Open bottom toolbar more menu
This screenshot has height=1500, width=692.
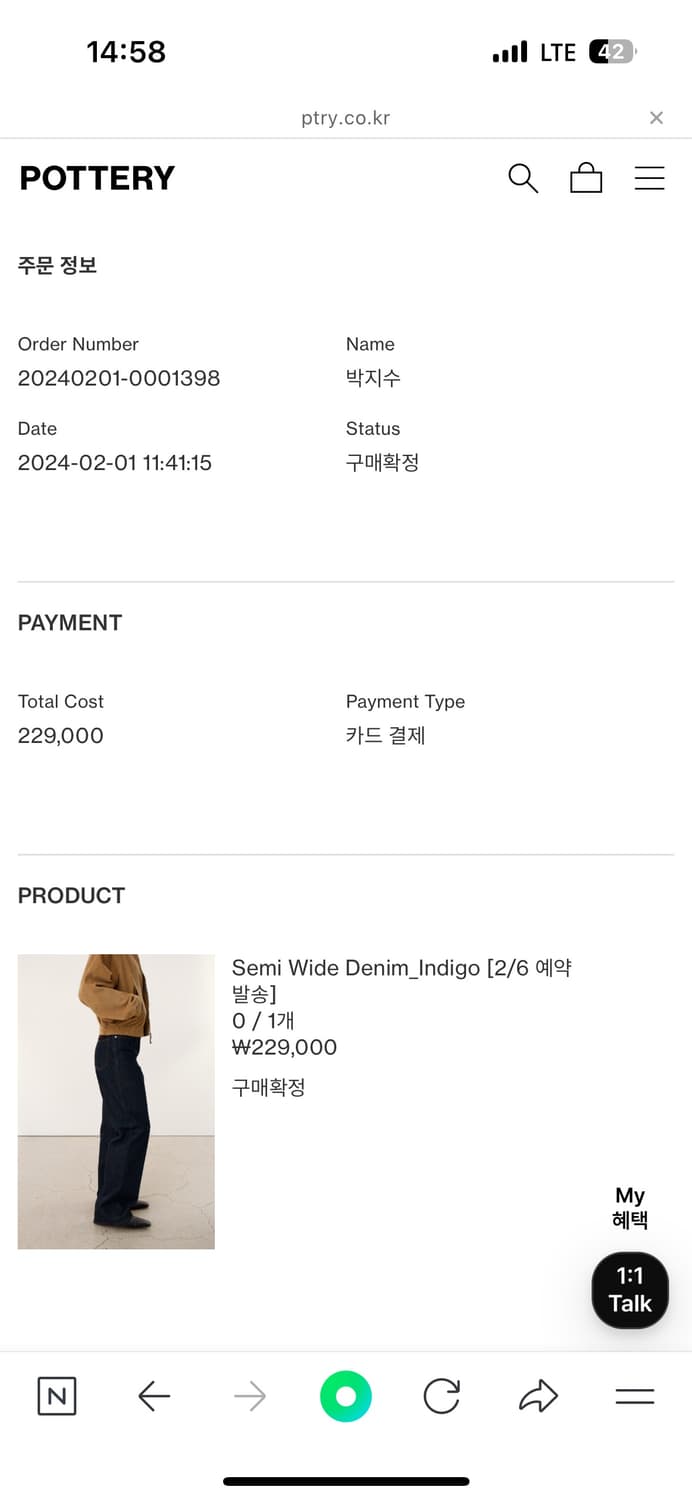point(634,1396)
